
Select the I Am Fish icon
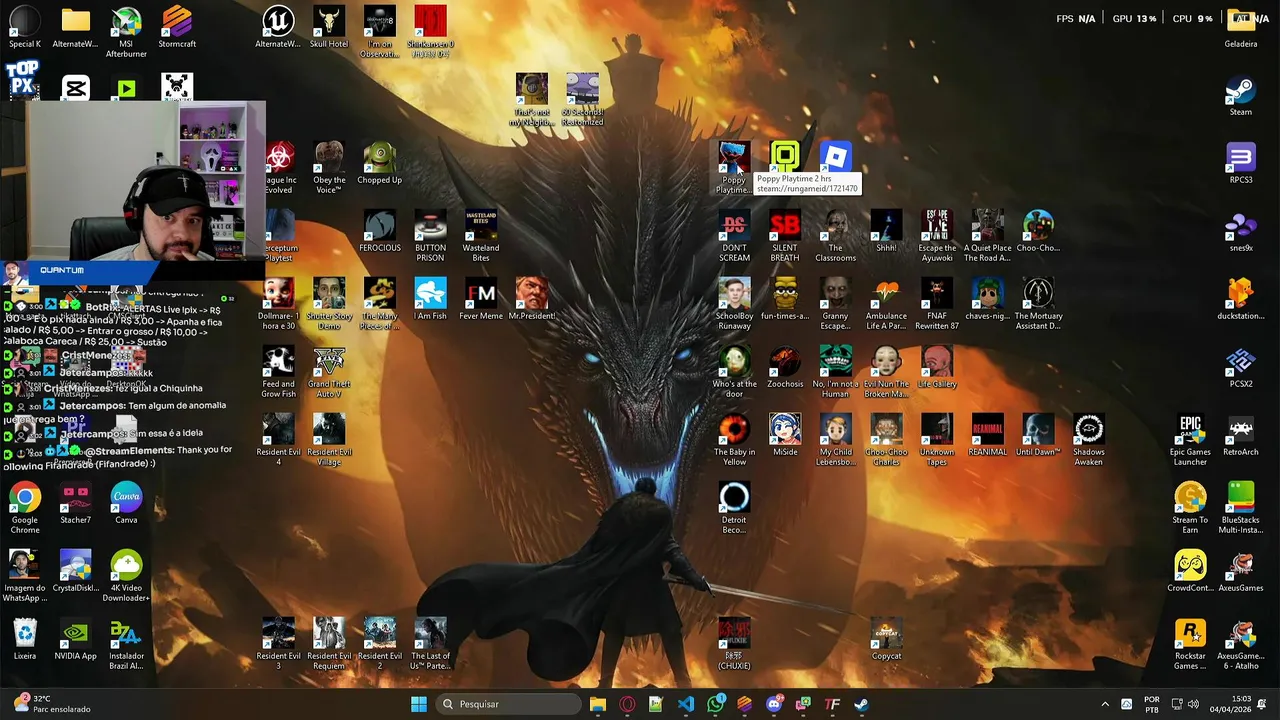pyautogui.click(x=430, y=300)
